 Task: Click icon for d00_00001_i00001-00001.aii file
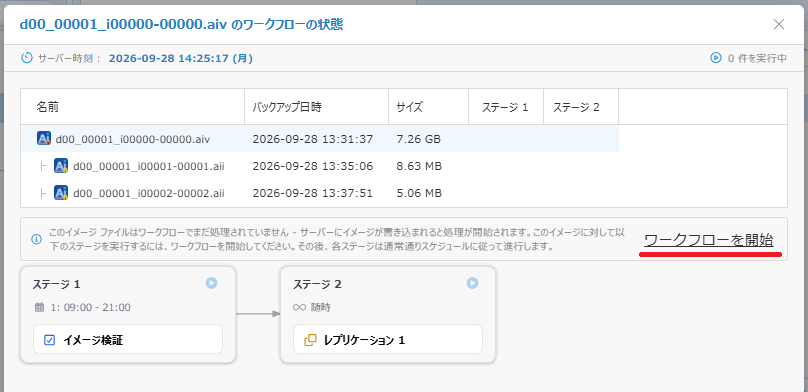coord(61,166)
